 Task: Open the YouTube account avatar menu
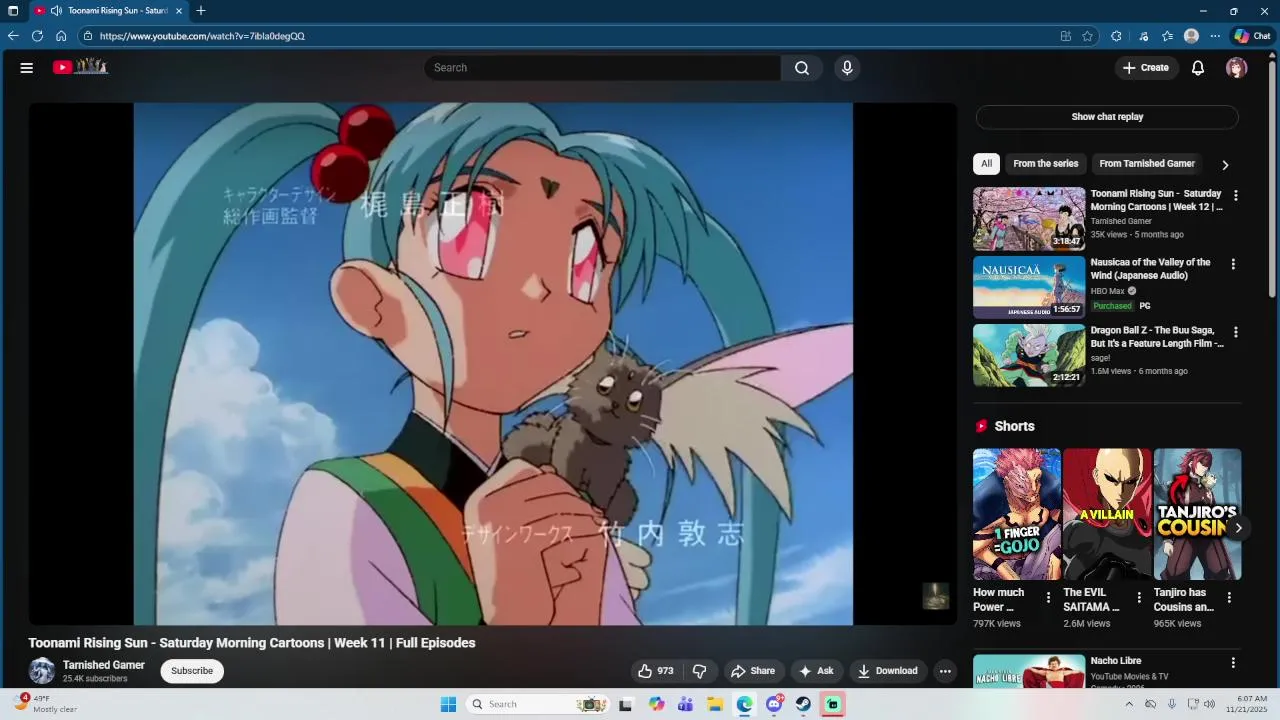pyautogui.click(x=1237, y=68)
